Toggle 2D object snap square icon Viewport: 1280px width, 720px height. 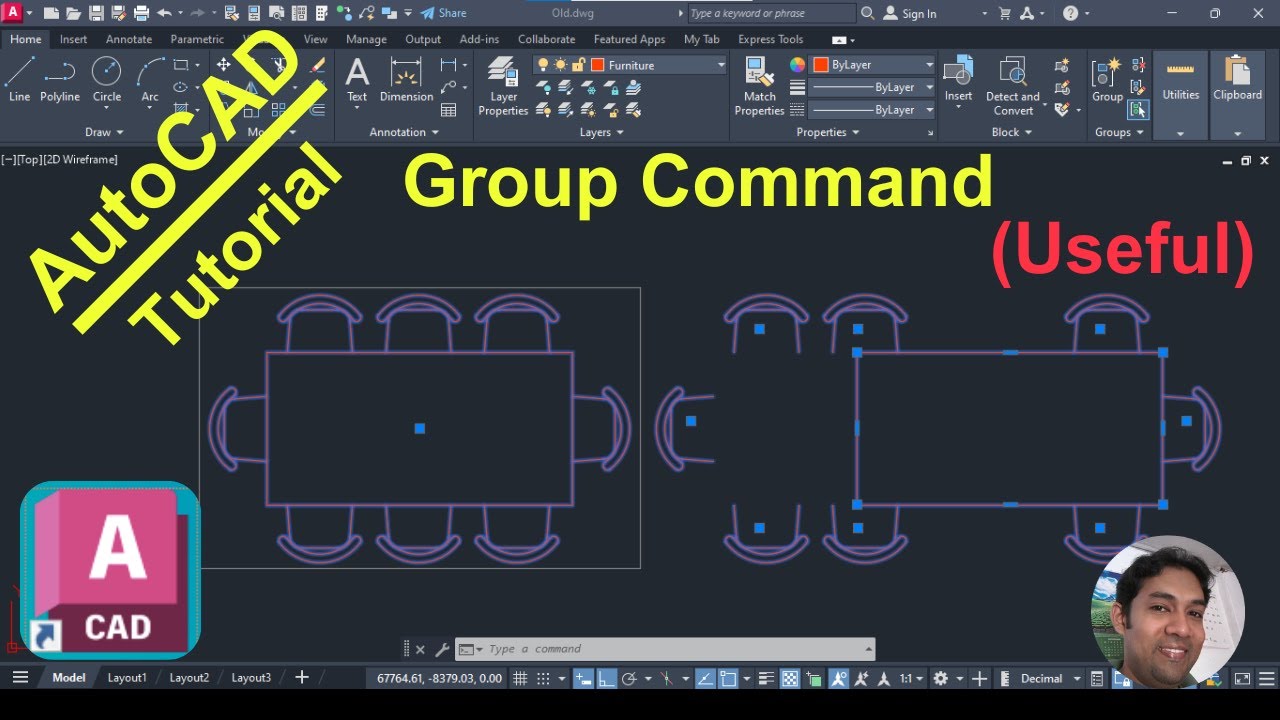(x=728, y=678)
